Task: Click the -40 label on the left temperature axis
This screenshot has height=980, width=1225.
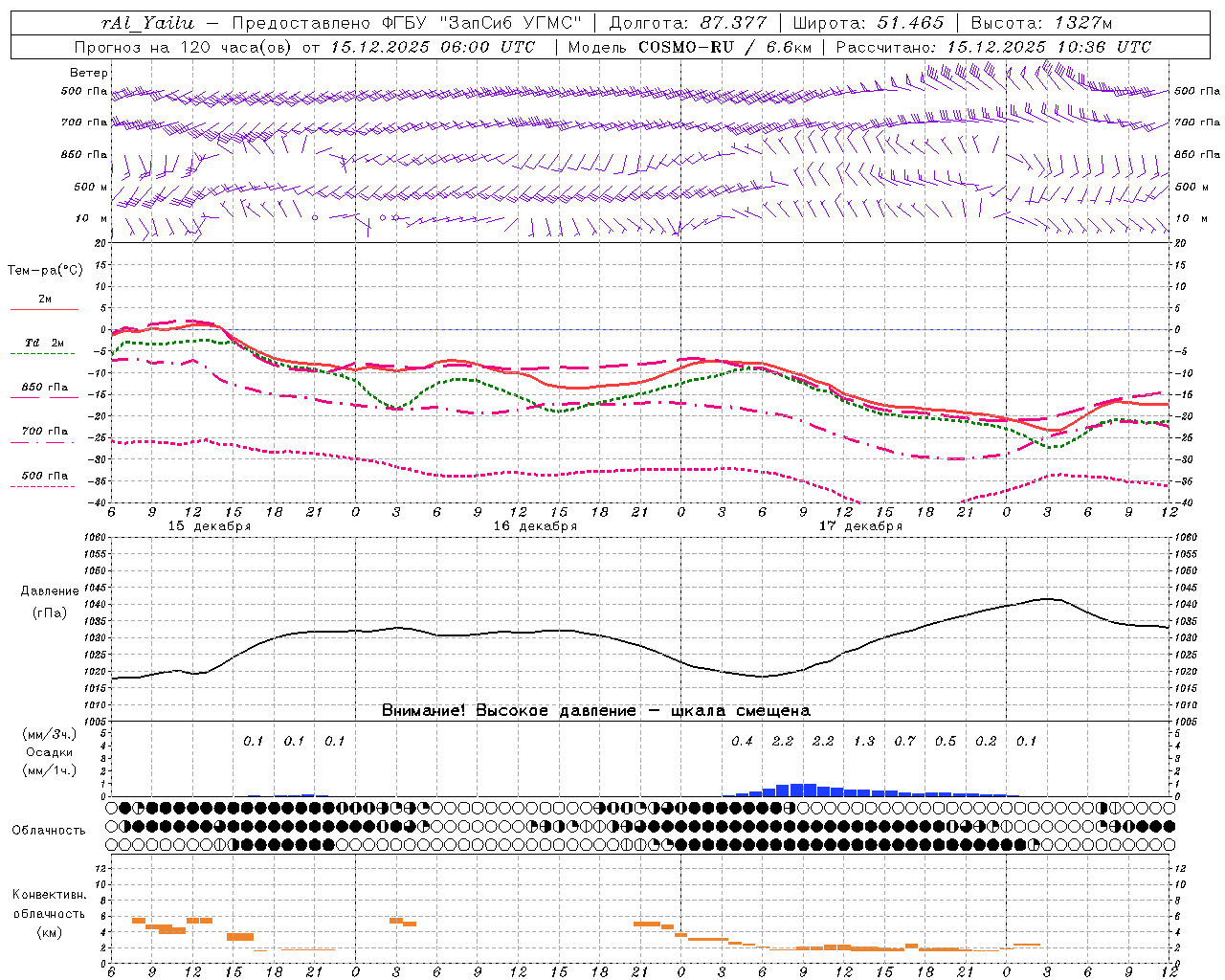Action: [99, 502]
